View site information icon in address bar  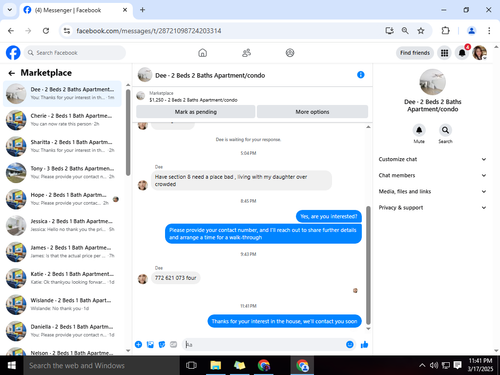(67, 31)
